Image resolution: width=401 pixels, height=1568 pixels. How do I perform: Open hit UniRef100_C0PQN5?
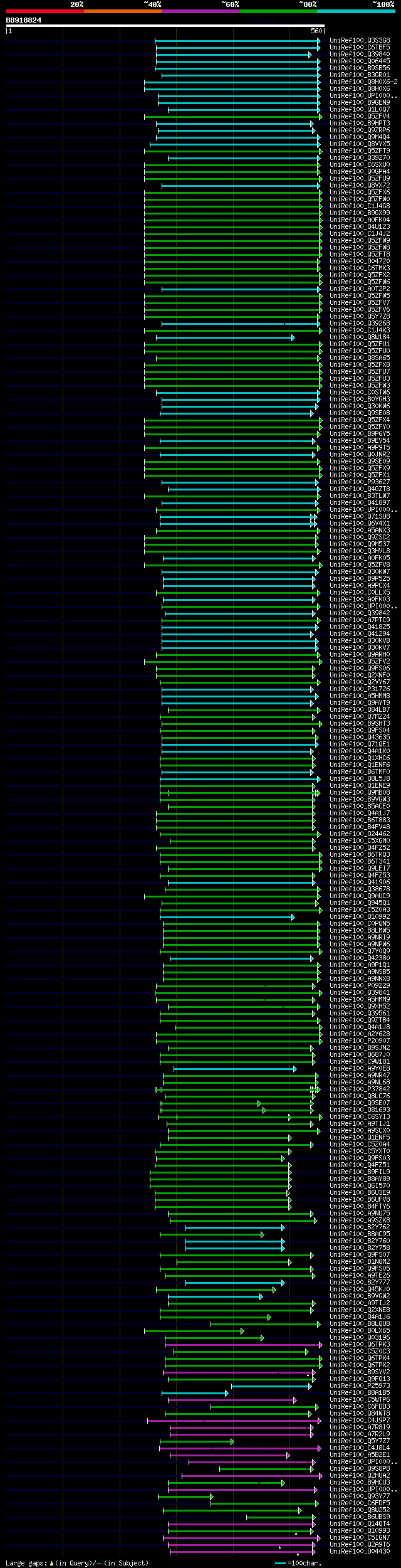pos(360,924)
